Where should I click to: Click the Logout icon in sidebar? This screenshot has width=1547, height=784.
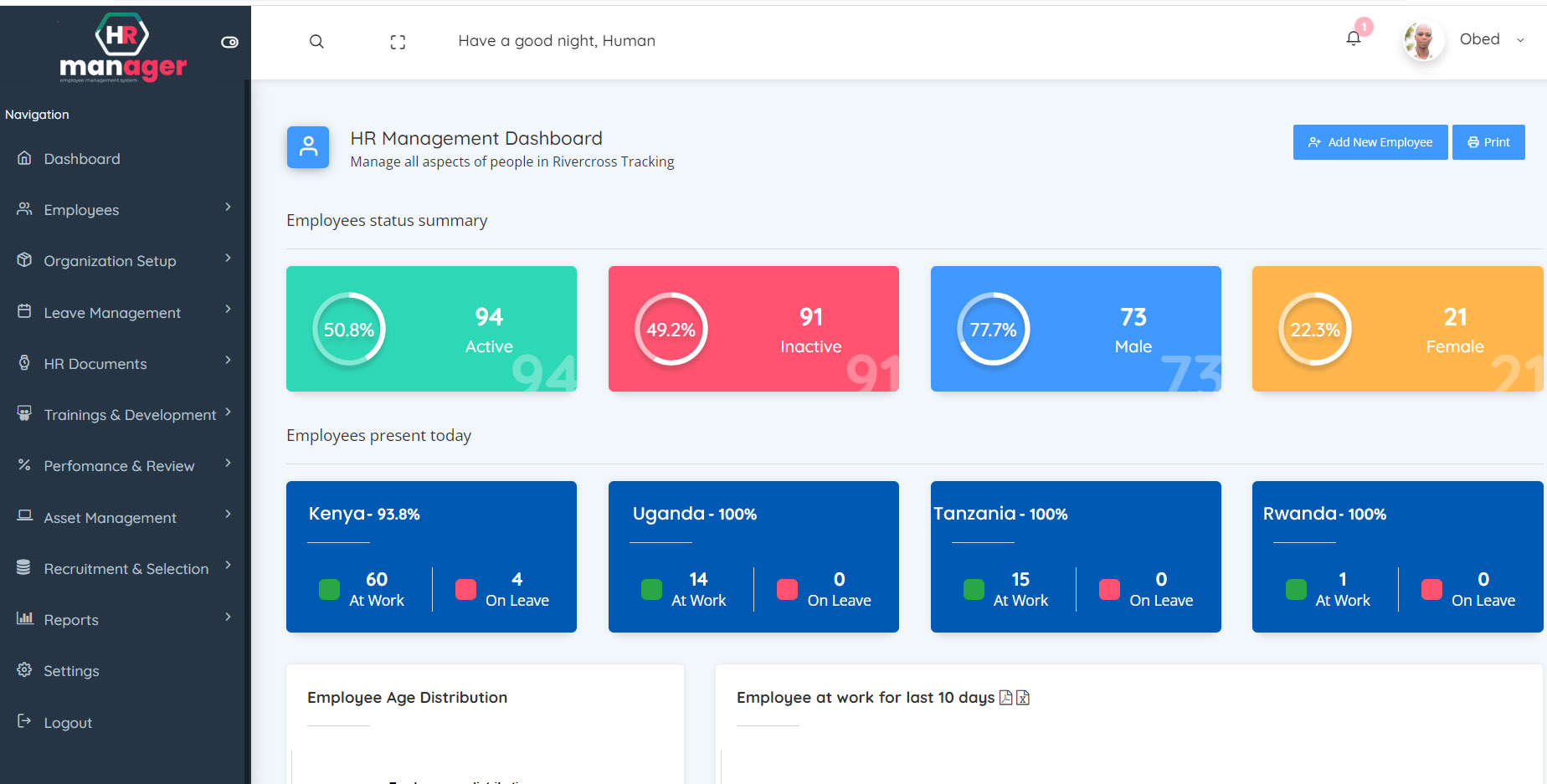(24, 721)
